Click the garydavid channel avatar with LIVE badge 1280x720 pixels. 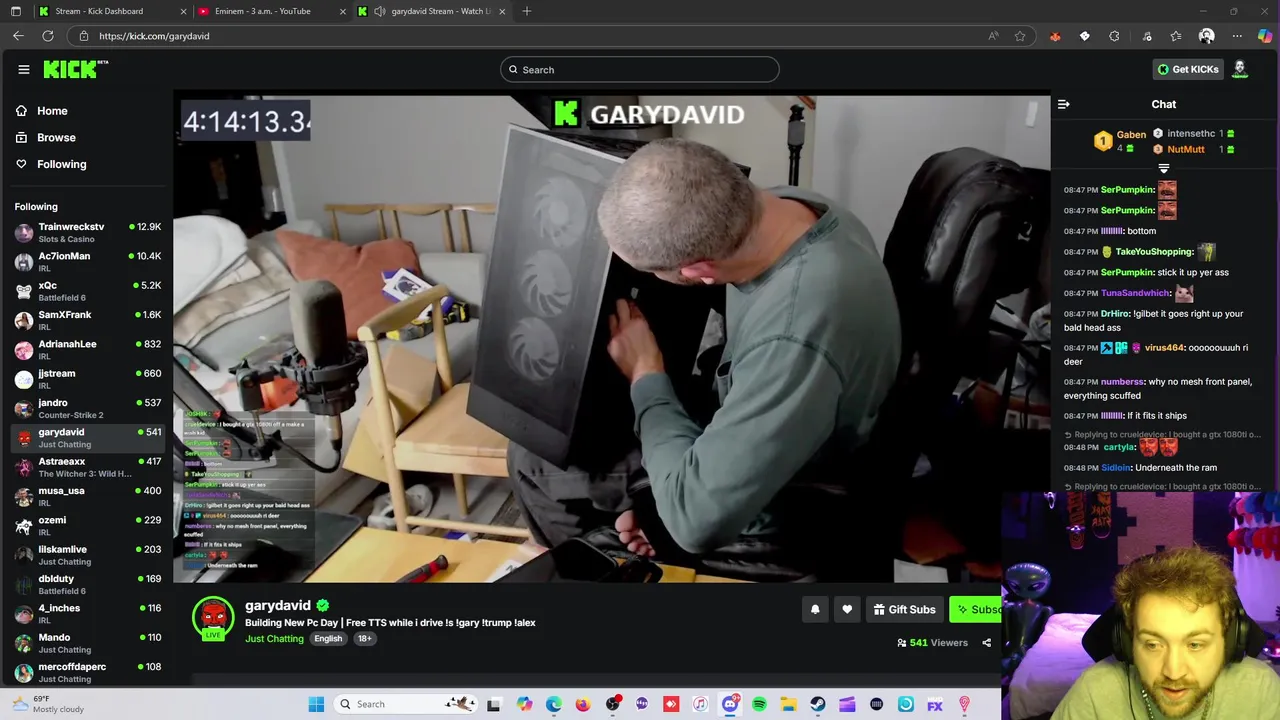(x=213, y=618)
